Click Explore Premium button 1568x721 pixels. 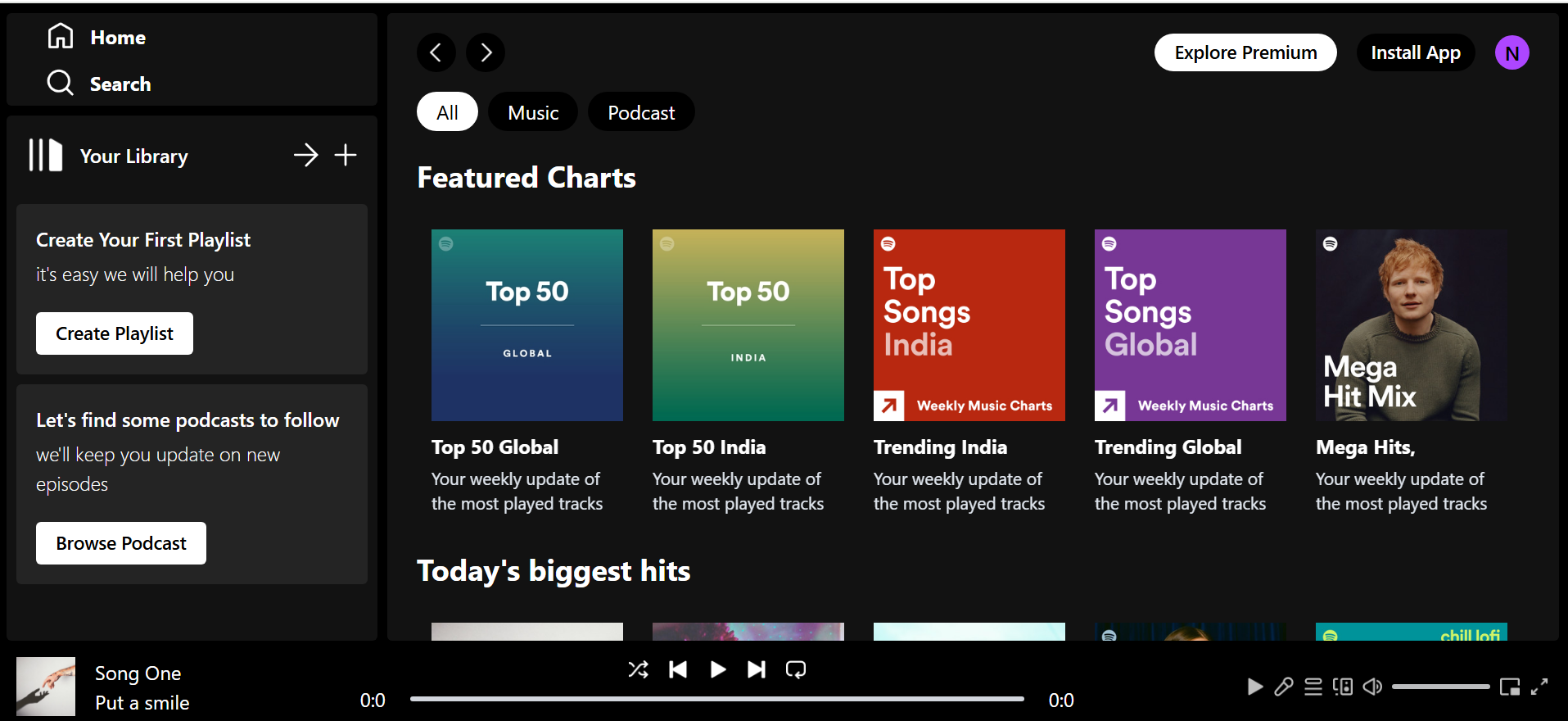[x=1245, y=52]
